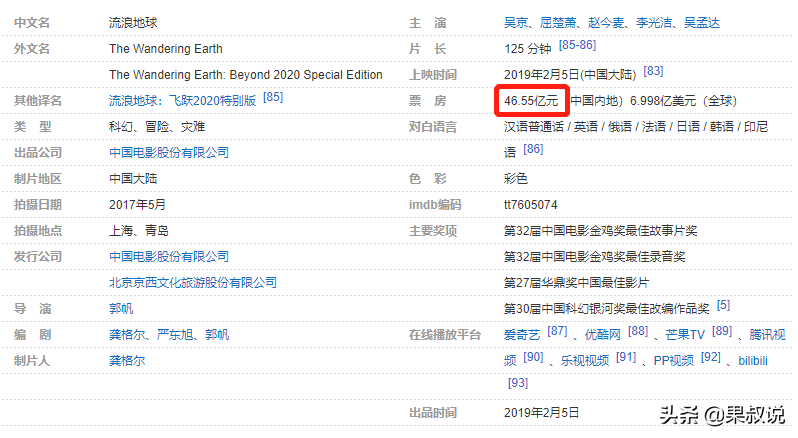Click the [92] citation after PP视频
Screen dimensions: 798x438
coord(710,357)
